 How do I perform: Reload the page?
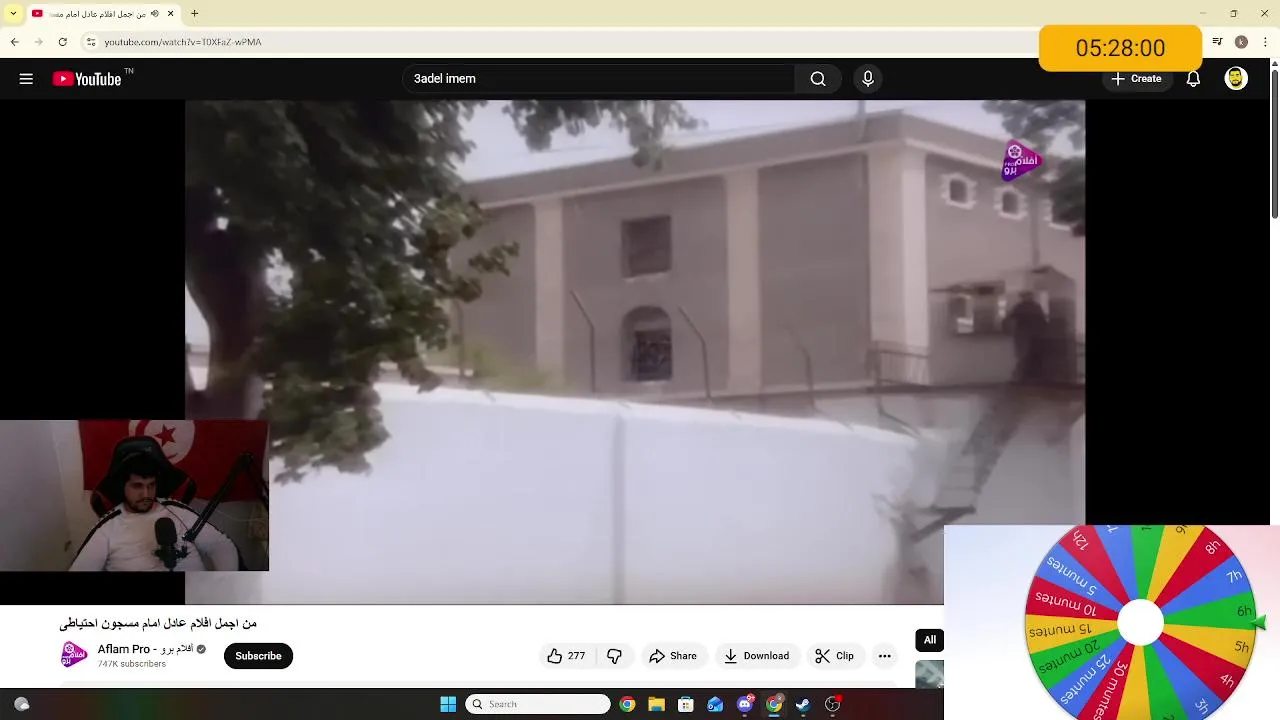[63, 42]
